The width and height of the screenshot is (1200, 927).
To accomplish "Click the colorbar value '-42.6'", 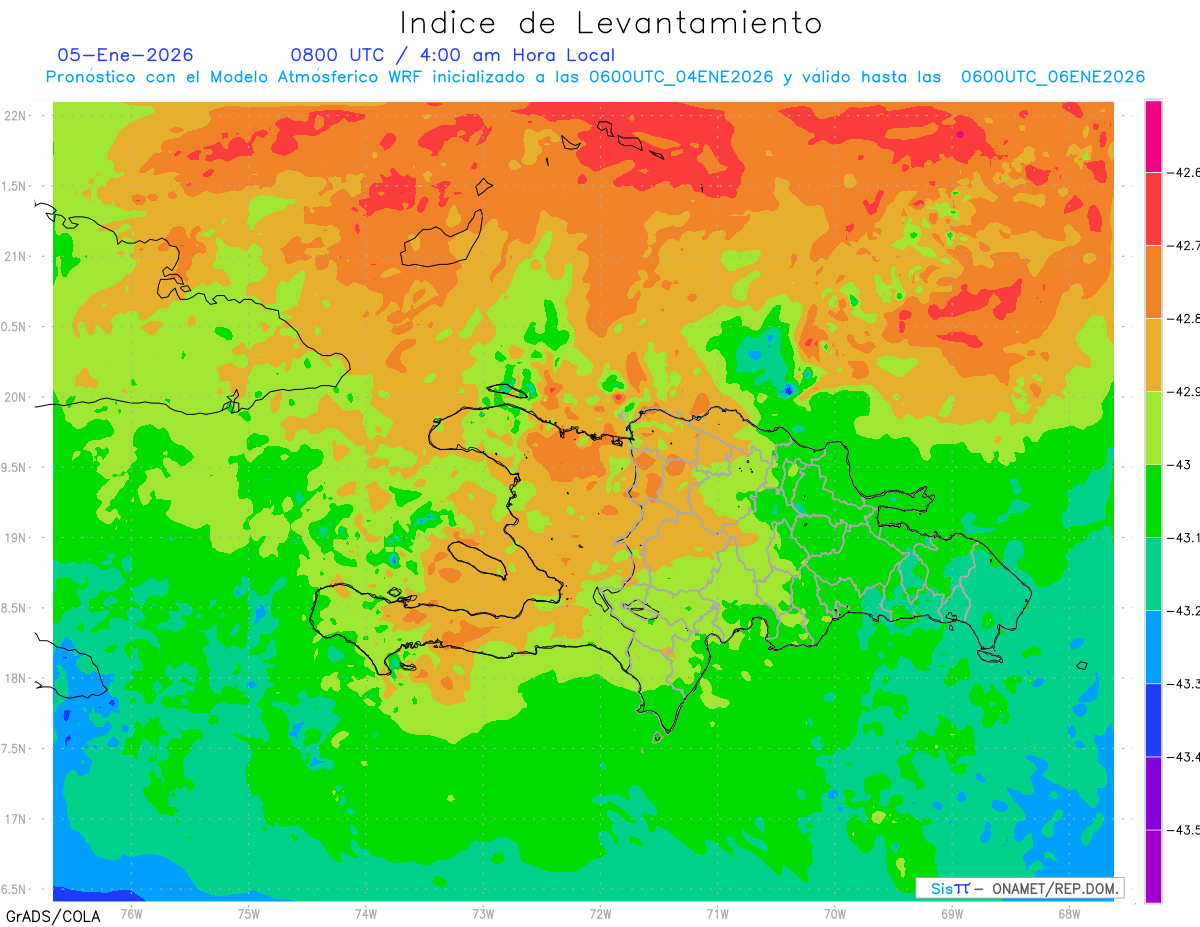I will coord(1184,173).
